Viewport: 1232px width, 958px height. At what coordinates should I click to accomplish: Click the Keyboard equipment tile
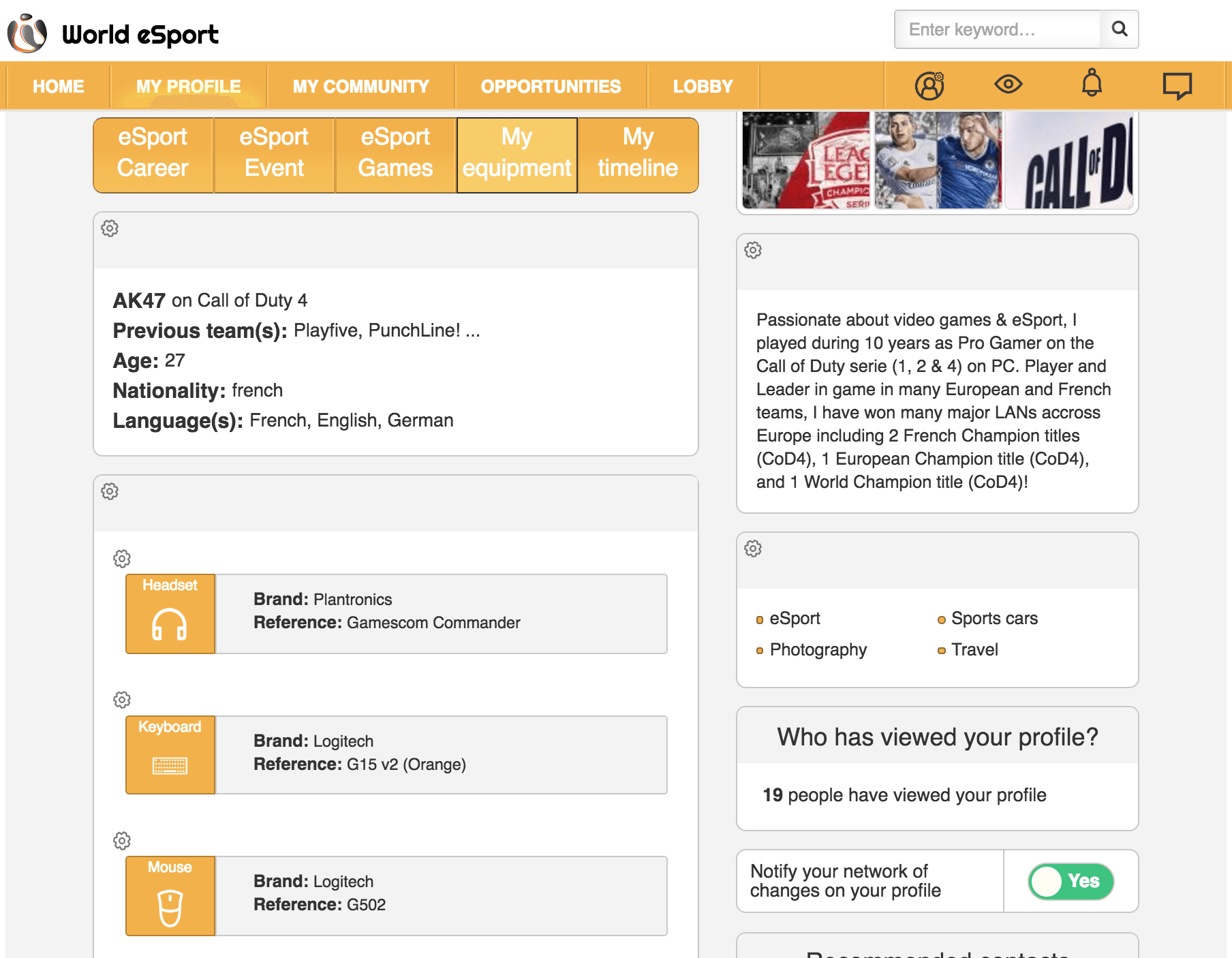(170, 755)
